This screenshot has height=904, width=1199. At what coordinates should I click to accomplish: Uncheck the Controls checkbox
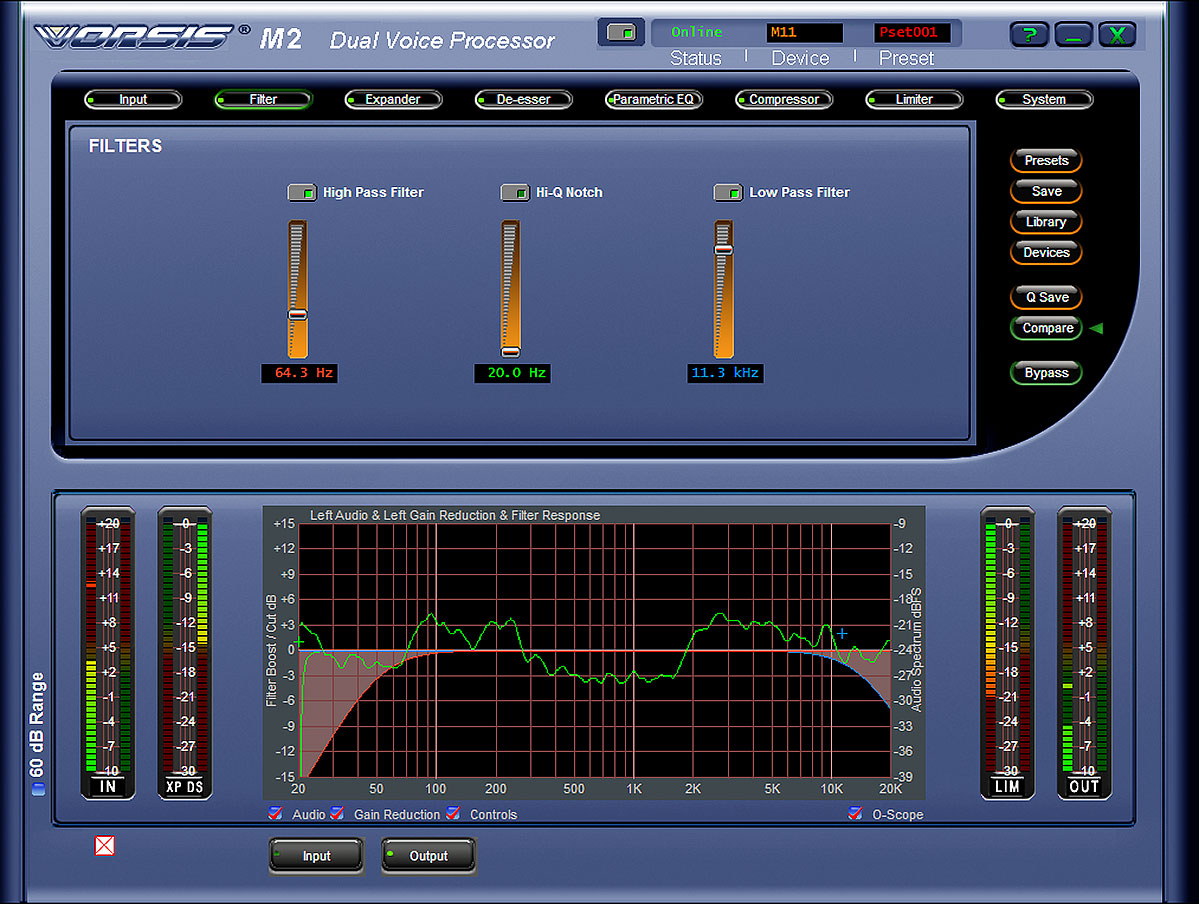[453, 813]
